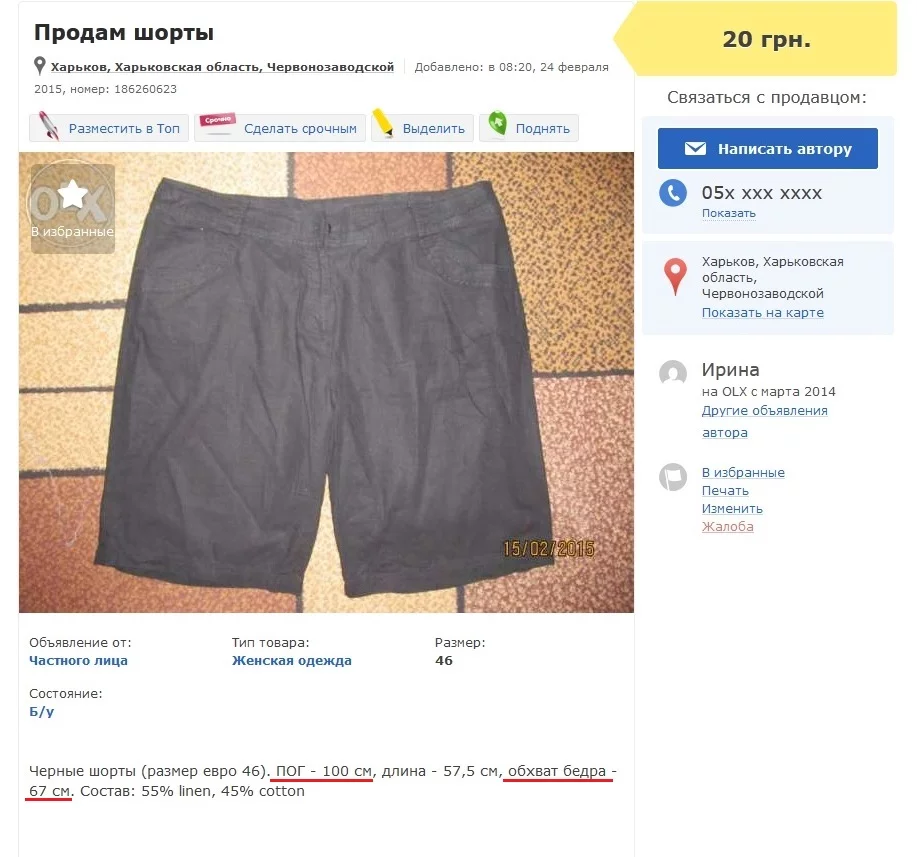
Task: Click the Срочно badge icon
Action: 218,121
